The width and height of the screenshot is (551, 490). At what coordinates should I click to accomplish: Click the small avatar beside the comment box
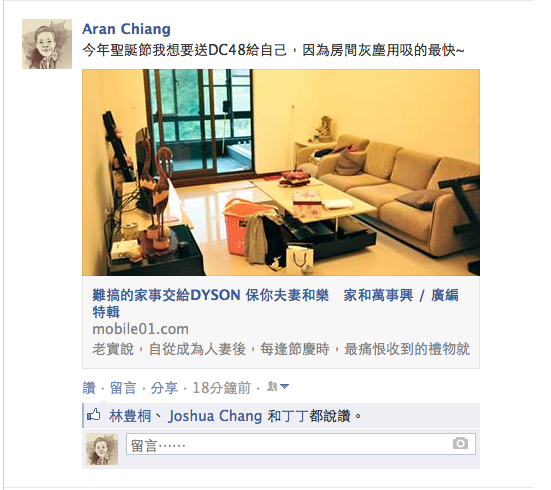tap(102, 449)
